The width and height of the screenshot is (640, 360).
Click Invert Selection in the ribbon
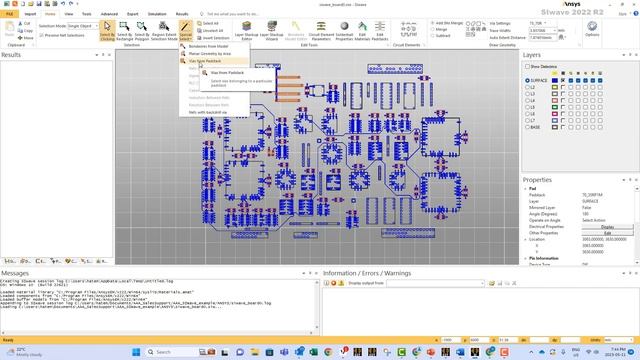213,38
